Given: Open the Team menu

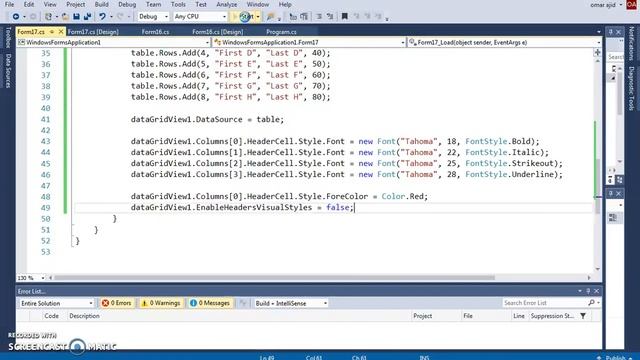Looking at the screenshot, I should (153, 4).
